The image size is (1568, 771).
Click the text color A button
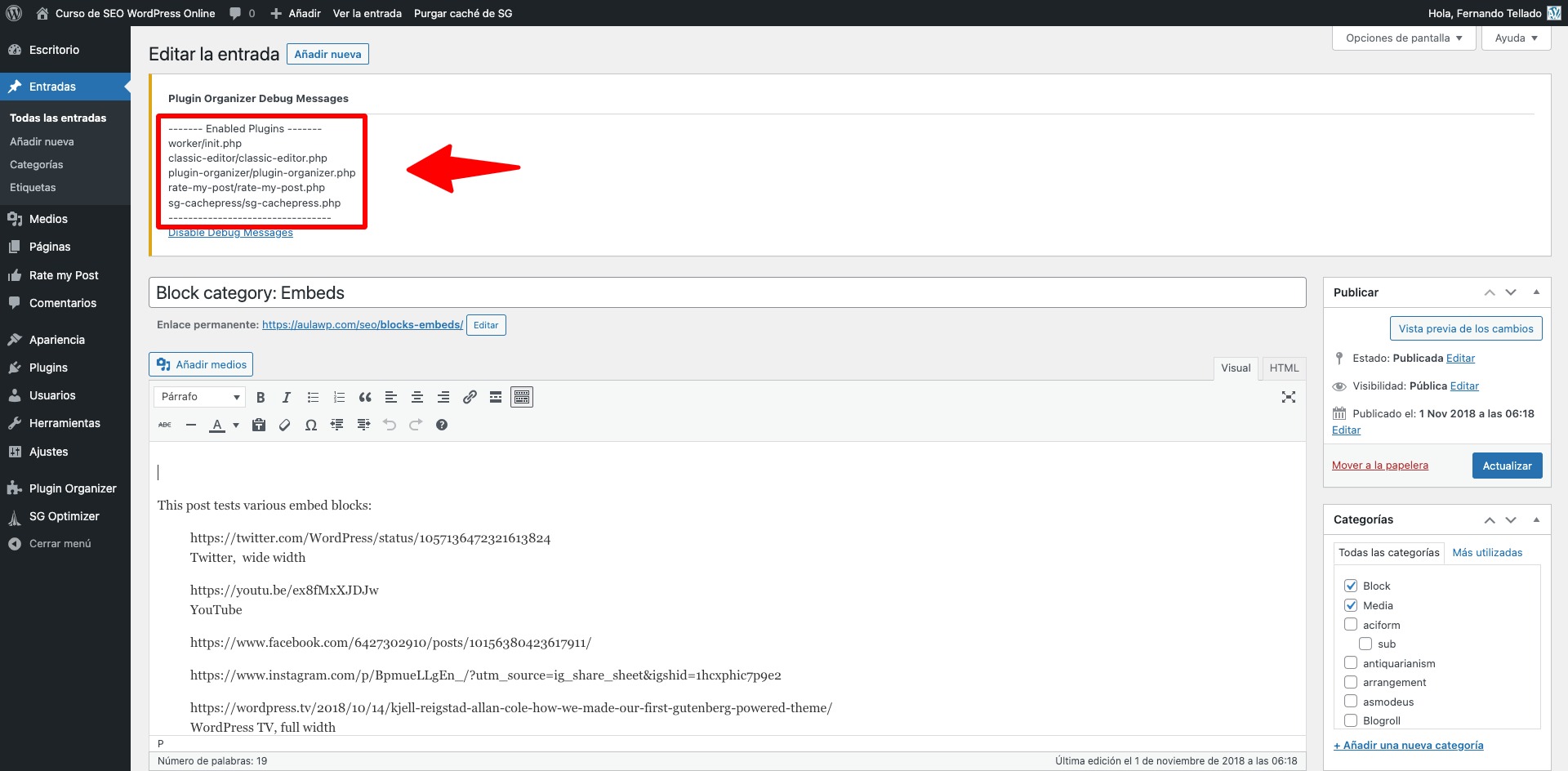[217, 425]
